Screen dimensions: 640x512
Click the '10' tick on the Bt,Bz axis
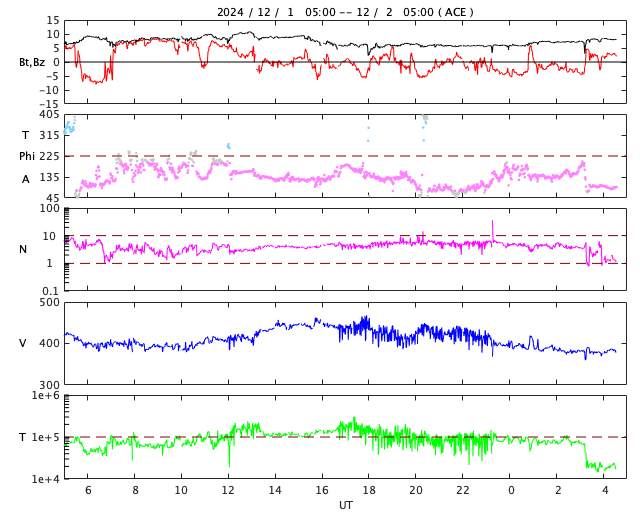53,34
